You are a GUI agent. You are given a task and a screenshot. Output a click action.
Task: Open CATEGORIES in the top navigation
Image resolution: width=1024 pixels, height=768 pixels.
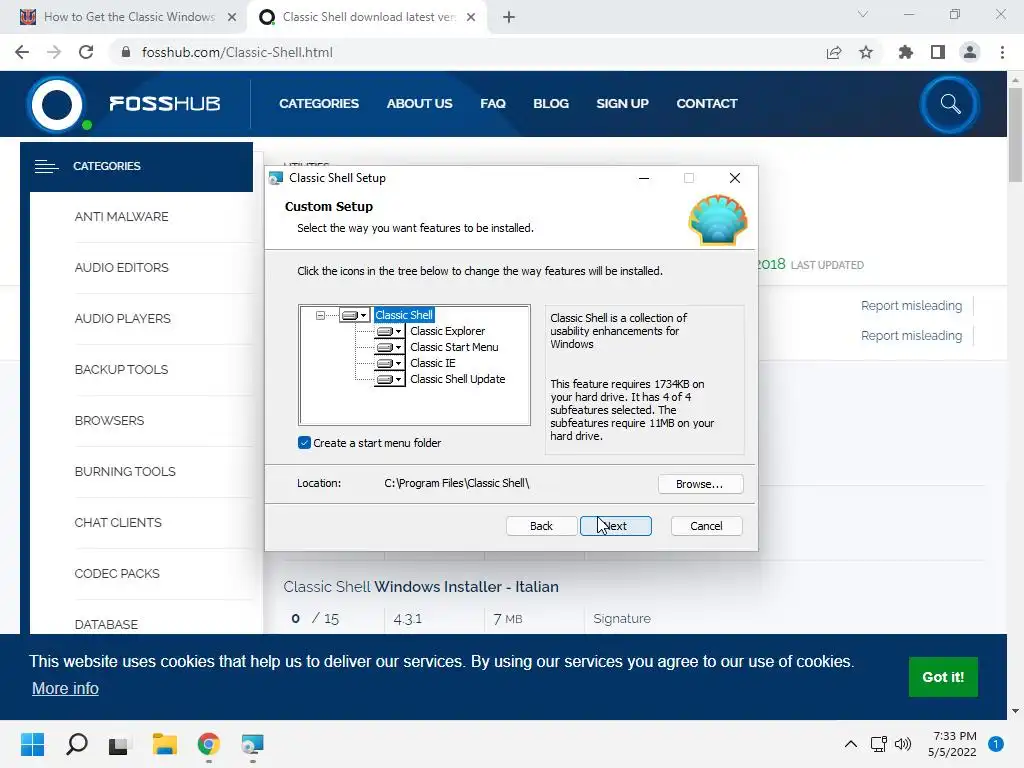[319, 104]
